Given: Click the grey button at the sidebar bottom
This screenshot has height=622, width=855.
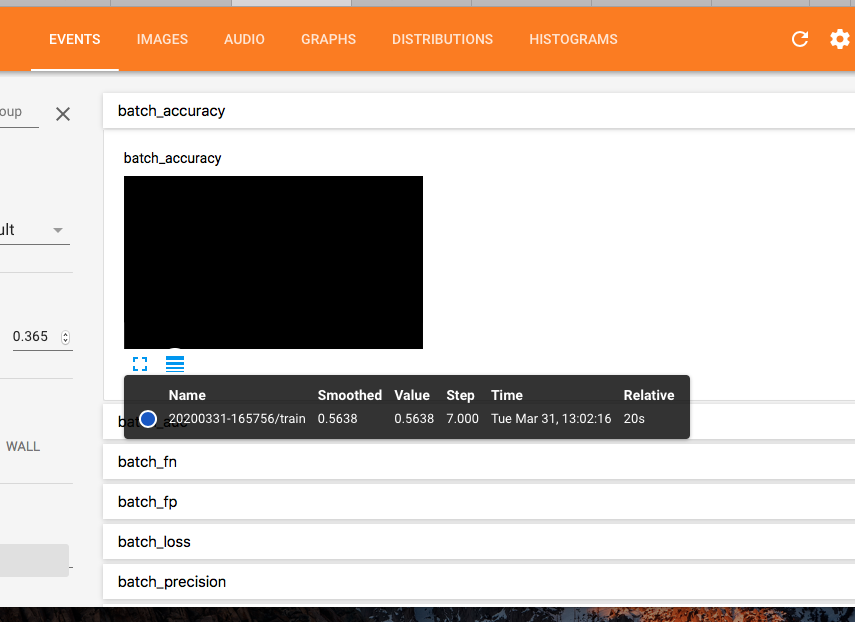Looking at the screenshot, I should [34, 560].
